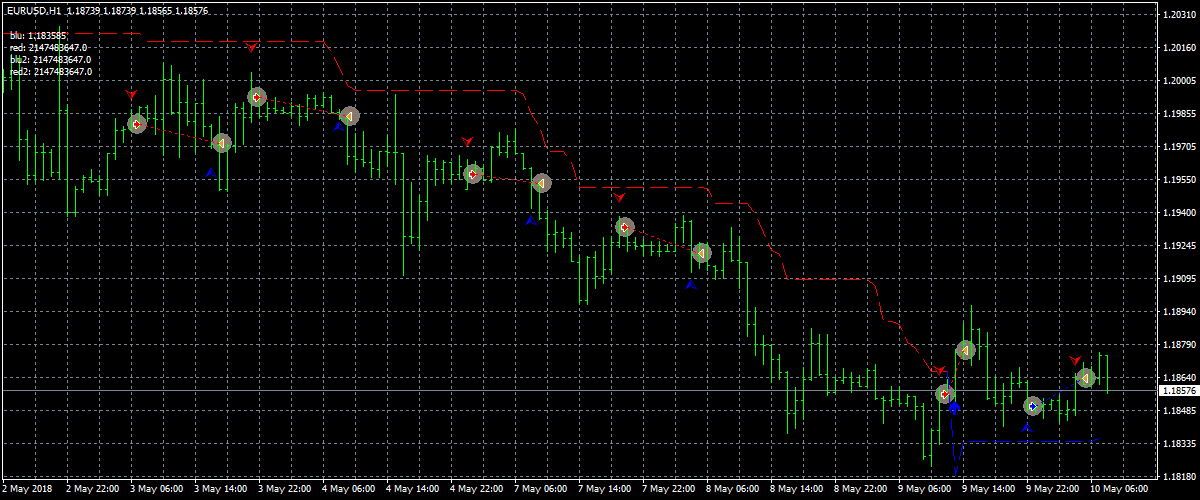Select the red down arrow above 4 May 22:00

click(x=467, y=141)
